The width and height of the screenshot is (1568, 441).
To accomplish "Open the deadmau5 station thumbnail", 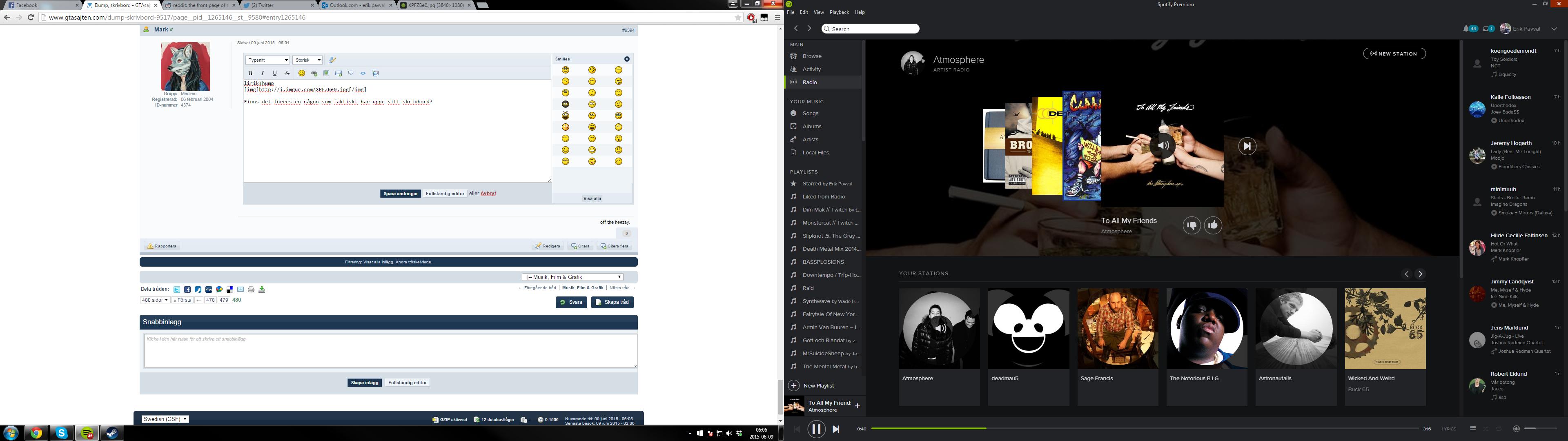I will coord(1028,329).
